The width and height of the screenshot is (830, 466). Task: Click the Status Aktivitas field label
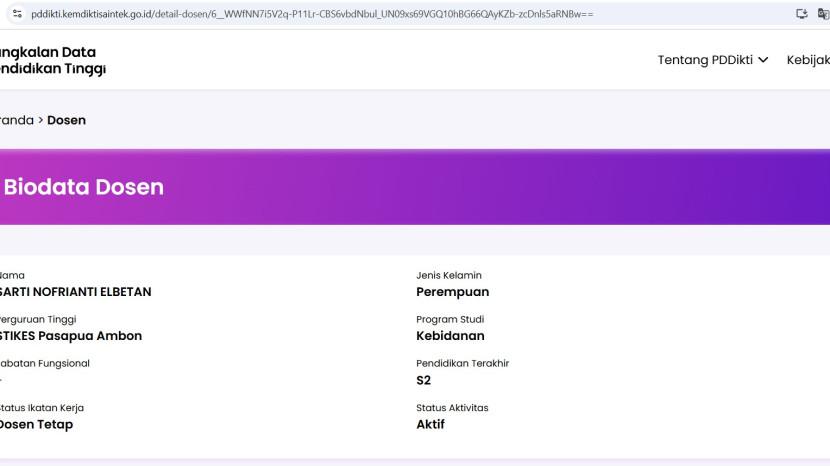pyautogui.click(x=452, y=407)
